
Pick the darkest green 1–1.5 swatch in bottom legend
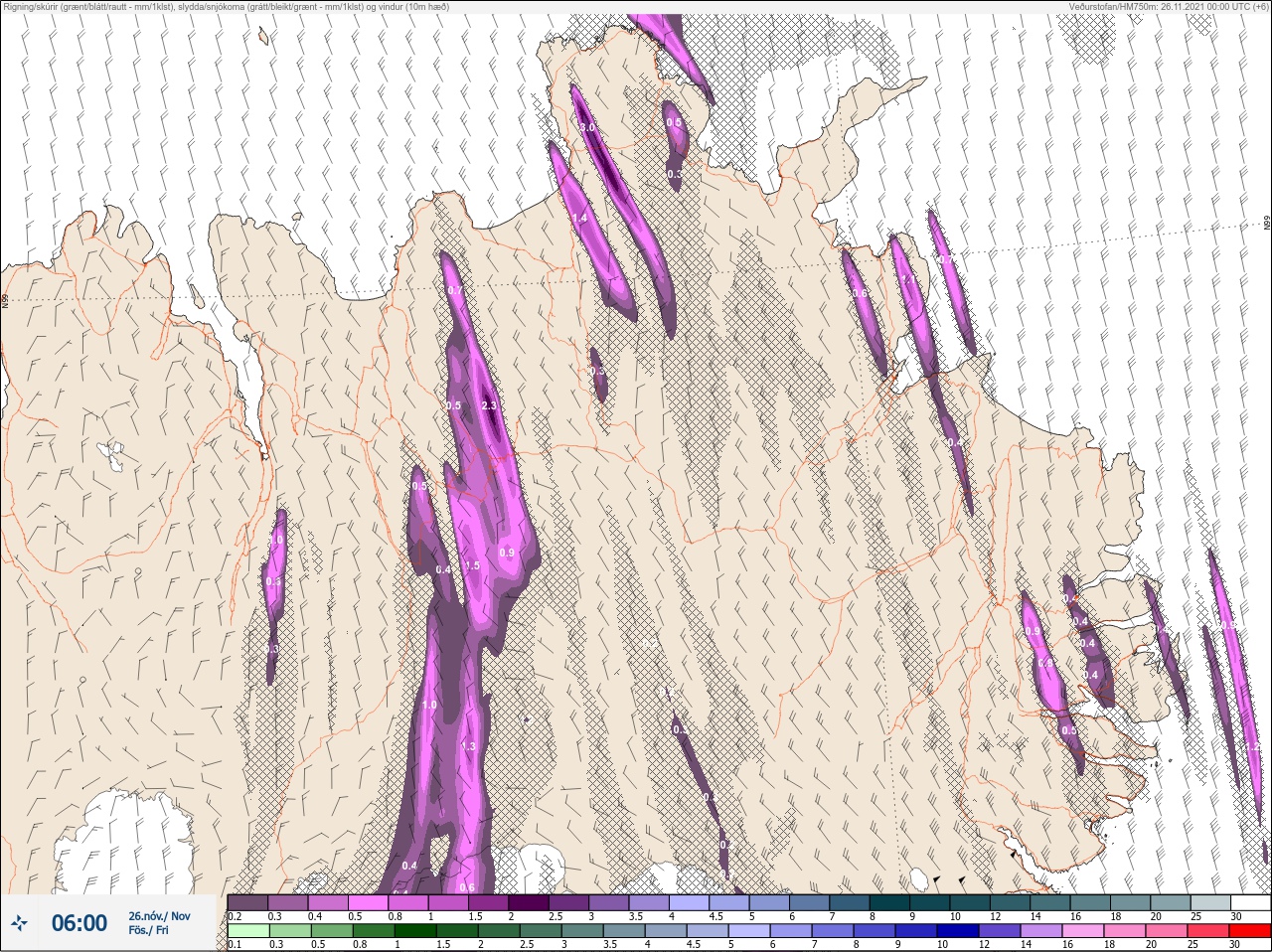415,931
